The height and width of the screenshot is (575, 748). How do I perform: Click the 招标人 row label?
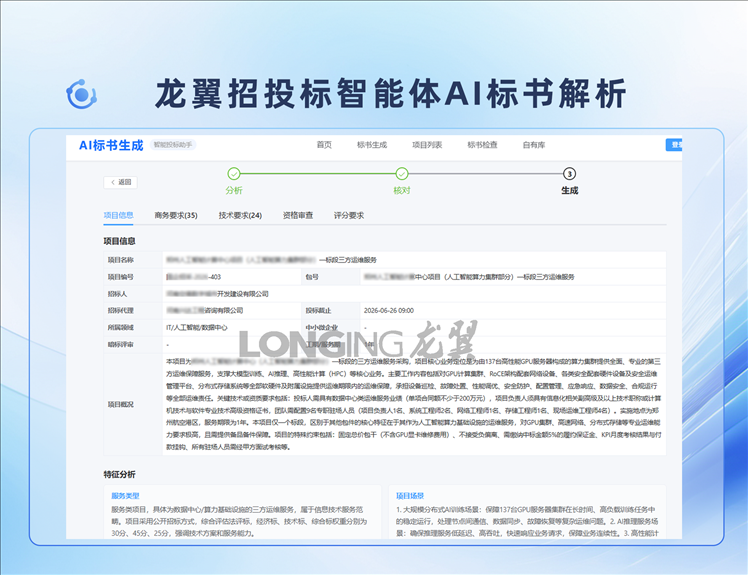pyautogui.click(x=117, y=294)
